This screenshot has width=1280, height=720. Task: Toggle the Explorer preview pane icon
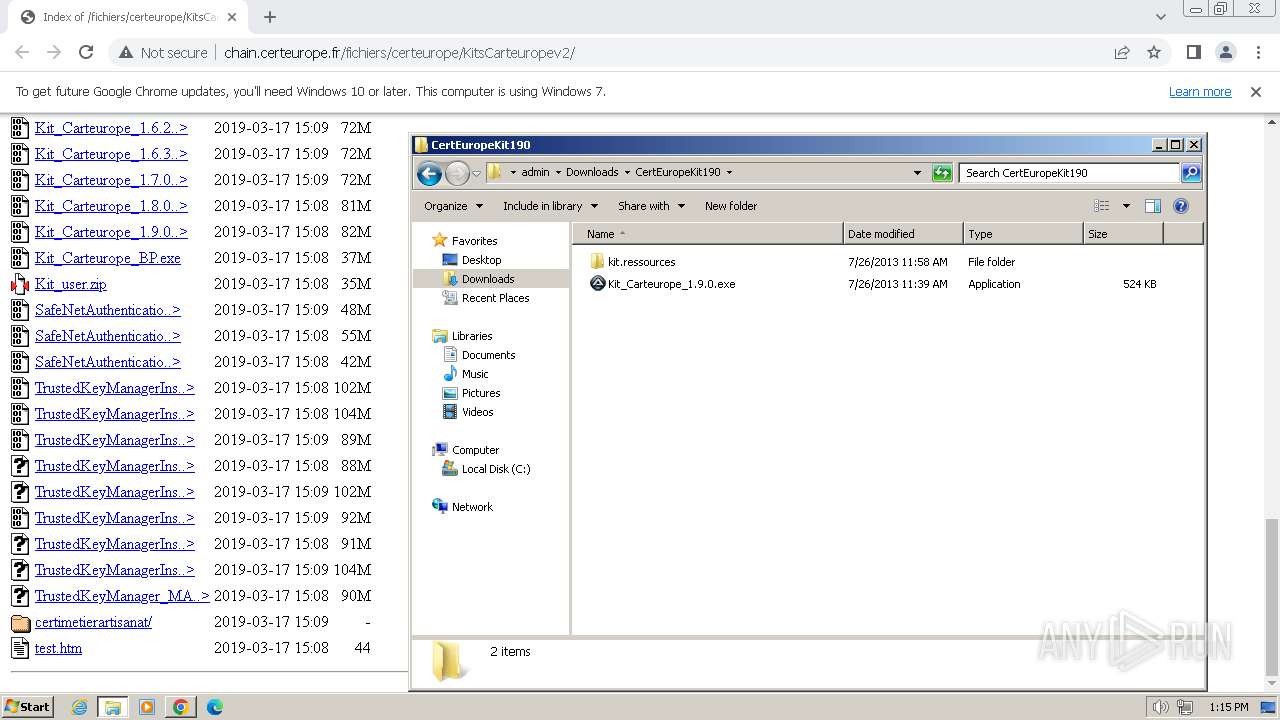[1152, 206]
